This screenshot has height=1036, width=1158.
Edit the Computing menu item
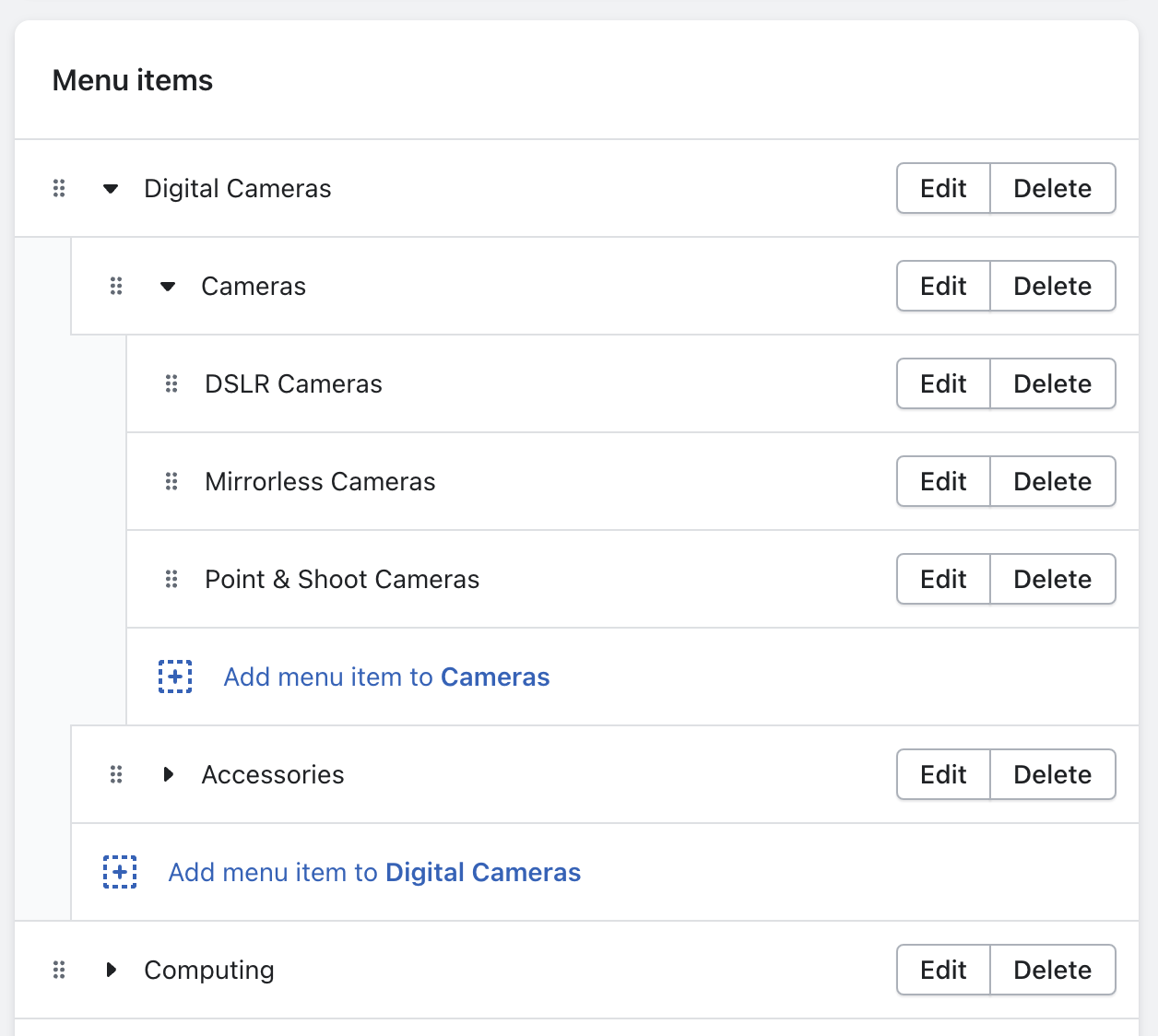point(942,970)
